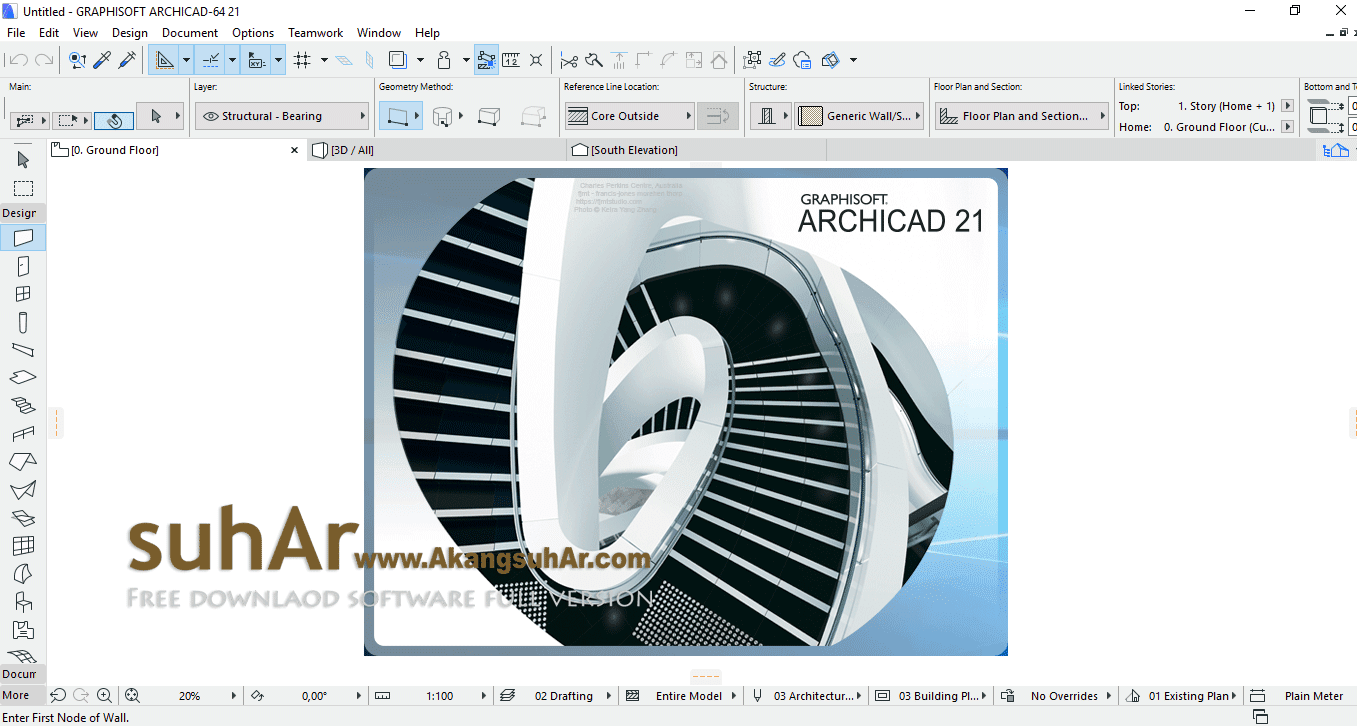1357x726 pixels.
Task: Click the Split scissors tool
Action: click(569, 60)
